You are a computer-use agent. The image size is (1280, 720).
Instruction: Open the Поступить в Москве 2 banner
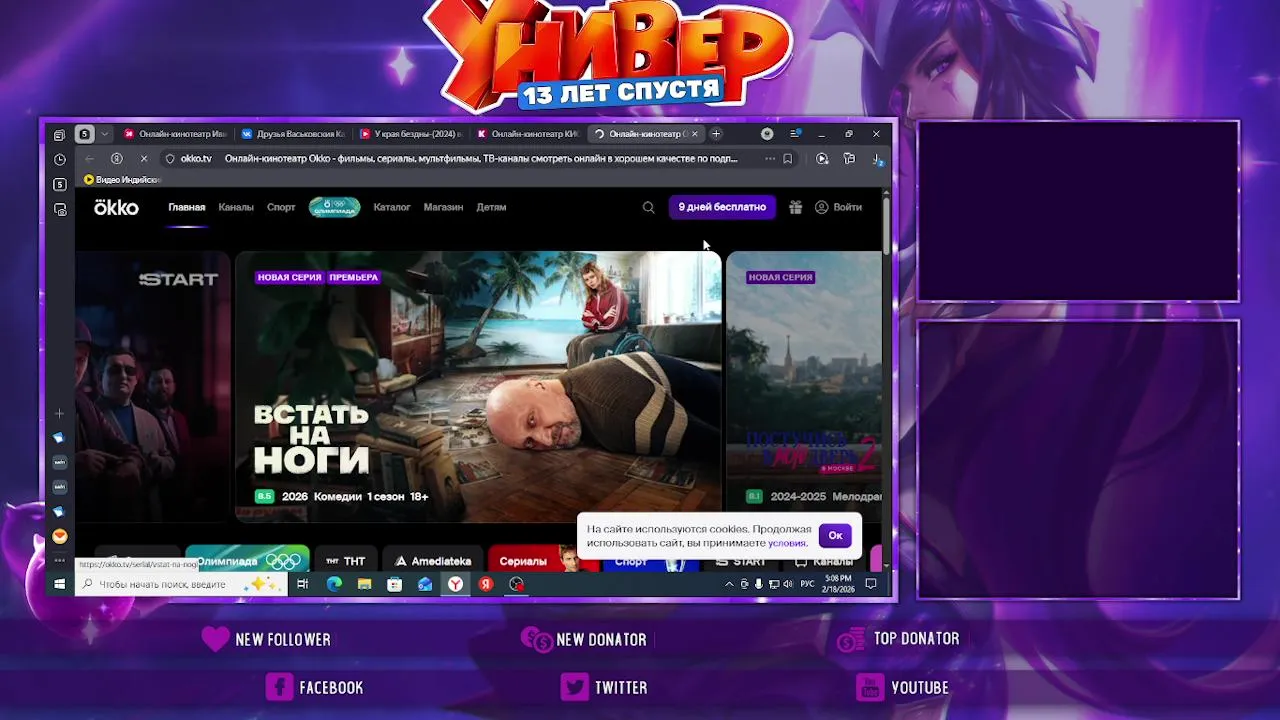(804, 386)
